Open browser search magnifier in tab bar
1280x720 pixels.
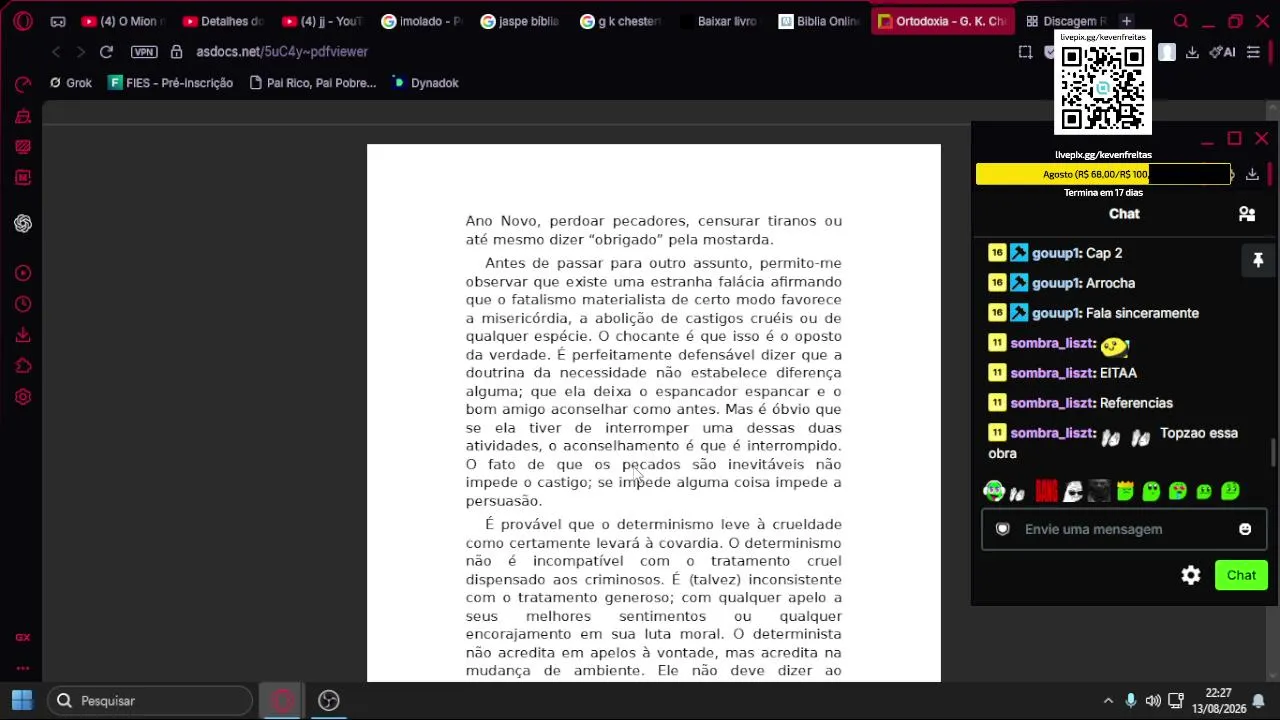[x=1181, y=21]
